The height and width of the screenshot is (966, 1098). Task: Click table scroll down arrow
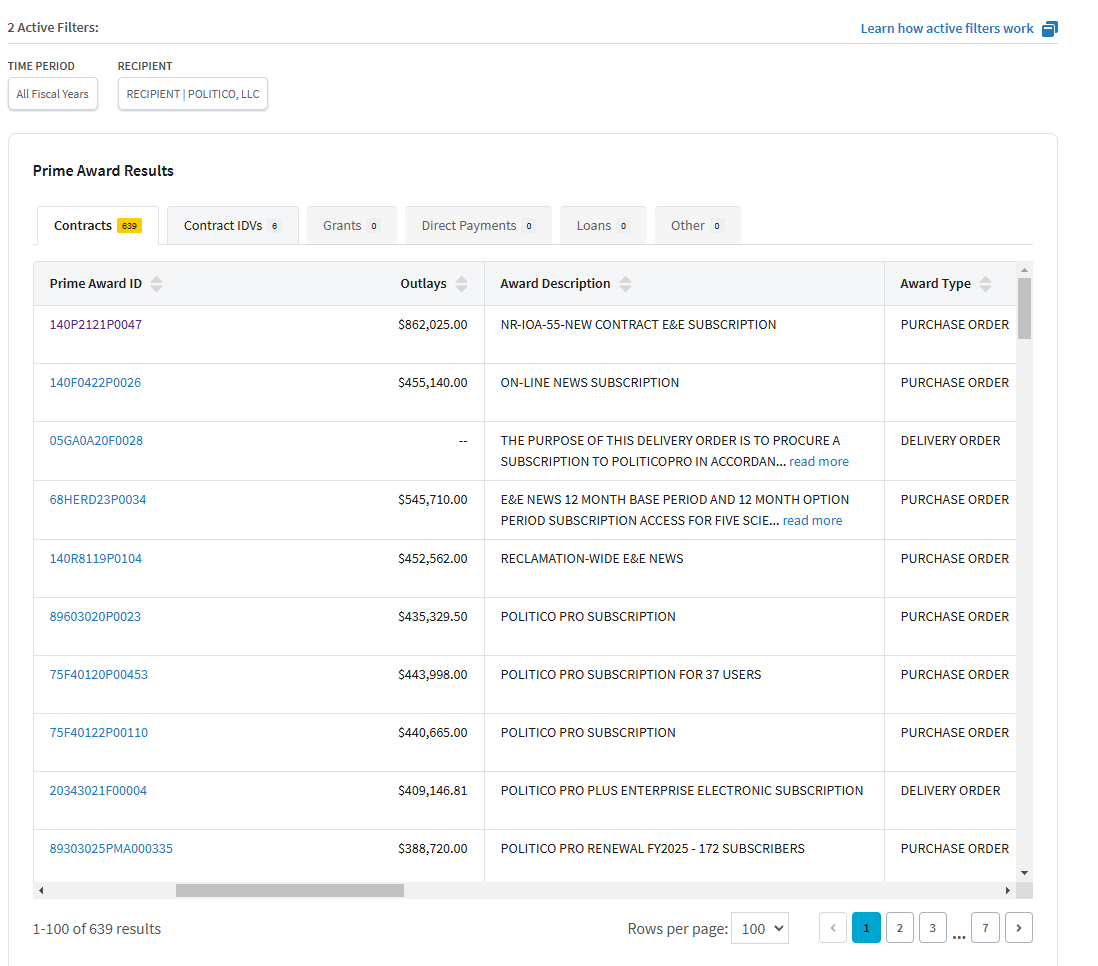coord(1024,873)
